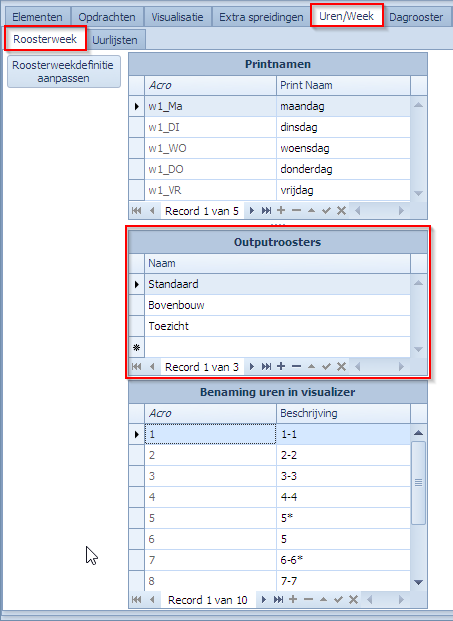
Task: Add record with plus in Benaming uren navigator
Action: 293,600
